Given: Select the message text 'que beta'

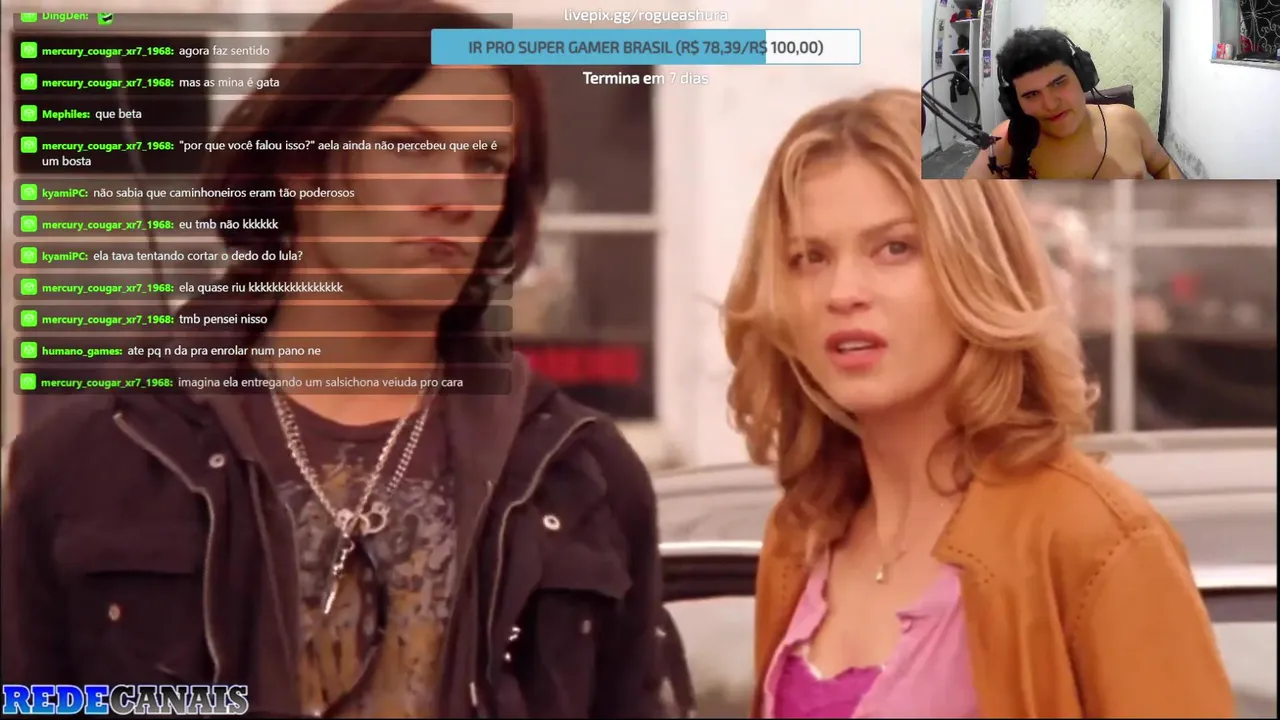Looking at the screenshot, I should tap(118, 114).
